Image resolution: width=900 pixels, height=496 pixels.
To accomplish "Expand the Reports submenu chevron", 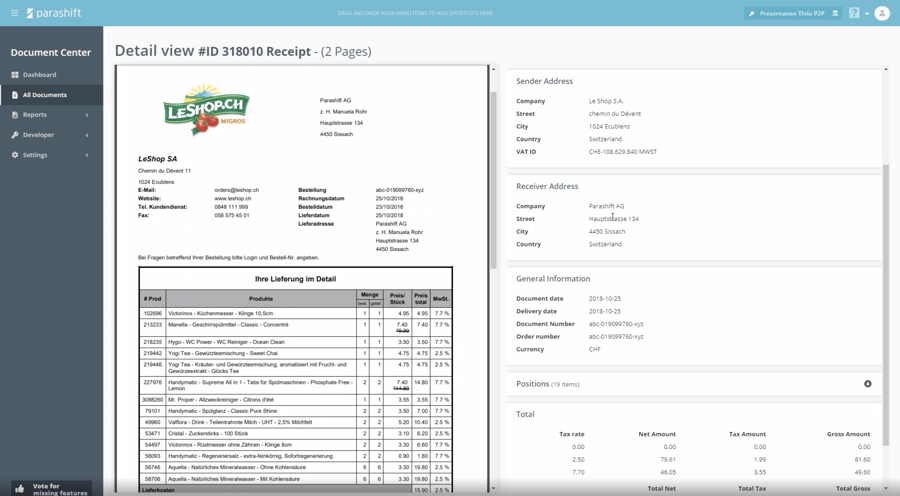I will (x=87, y=115).
